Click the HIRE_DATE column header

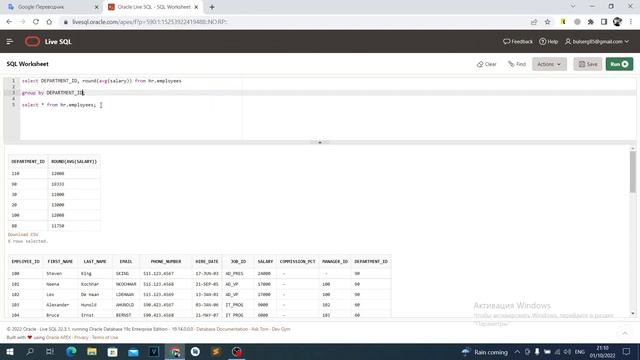coord(207,262)
